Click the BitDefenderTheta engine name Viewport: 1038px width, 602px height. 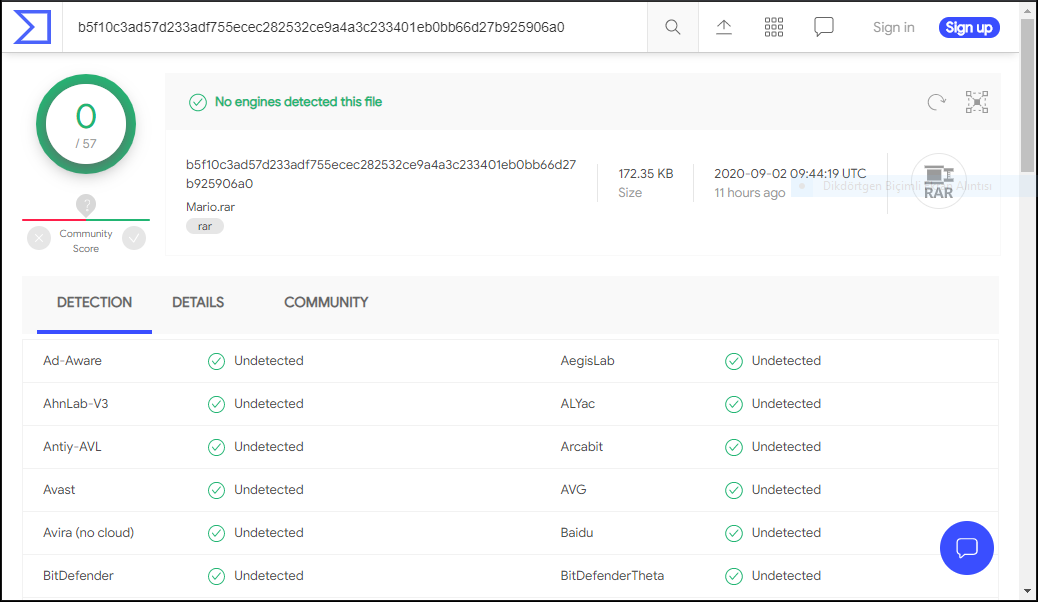click(612, 576)
